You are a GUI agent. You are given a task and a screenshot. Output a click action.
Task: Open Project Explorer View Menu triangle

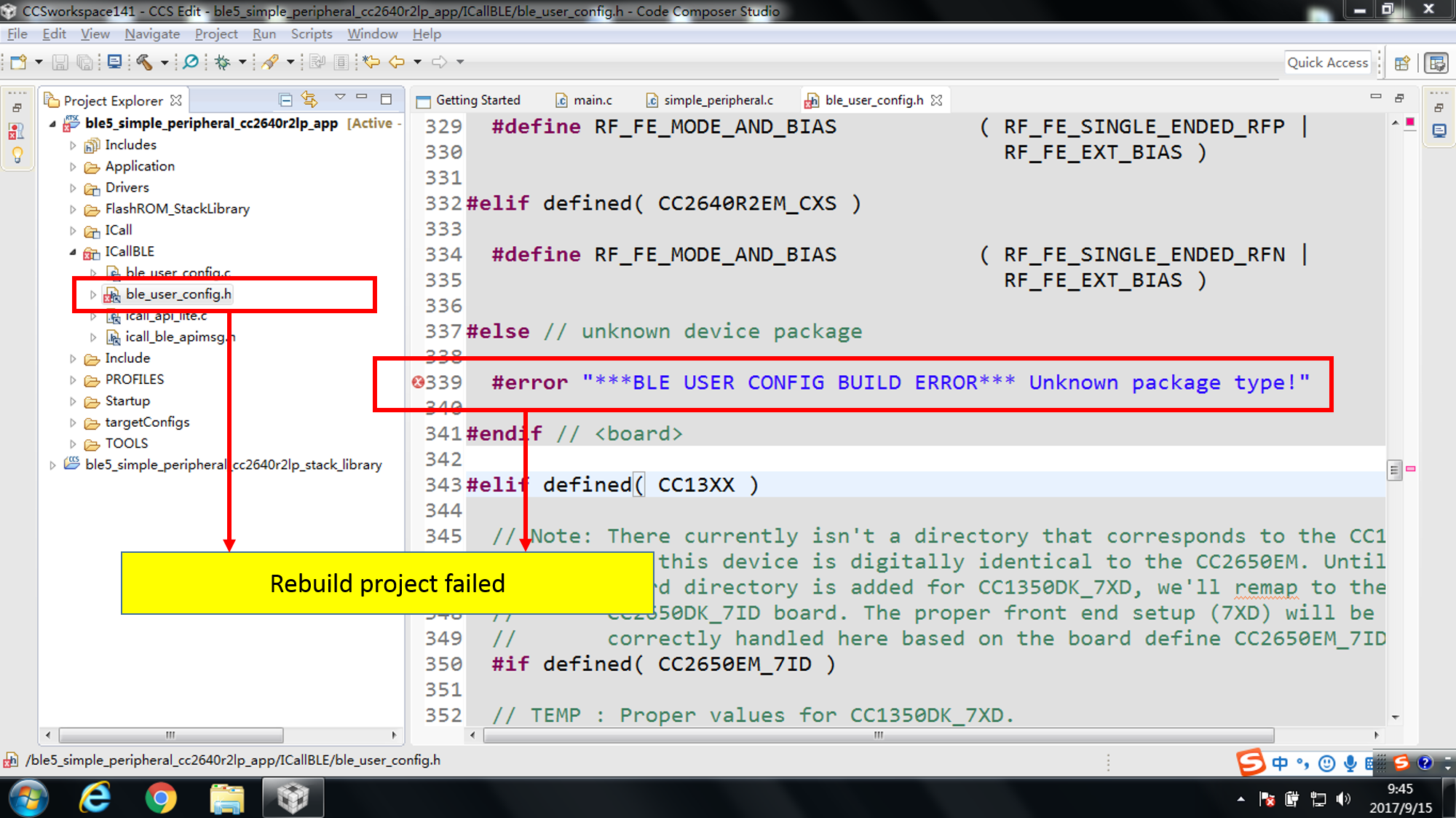coord(339,98)
